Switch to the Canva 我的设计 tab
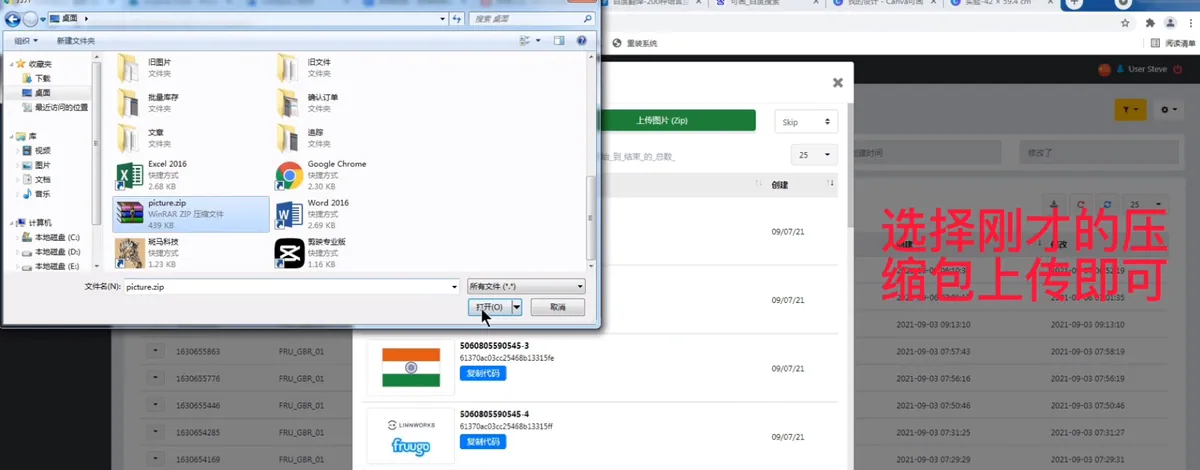The width and height of the screenshot is (1200, 470). pyautogui.click(x=882, y=5)
